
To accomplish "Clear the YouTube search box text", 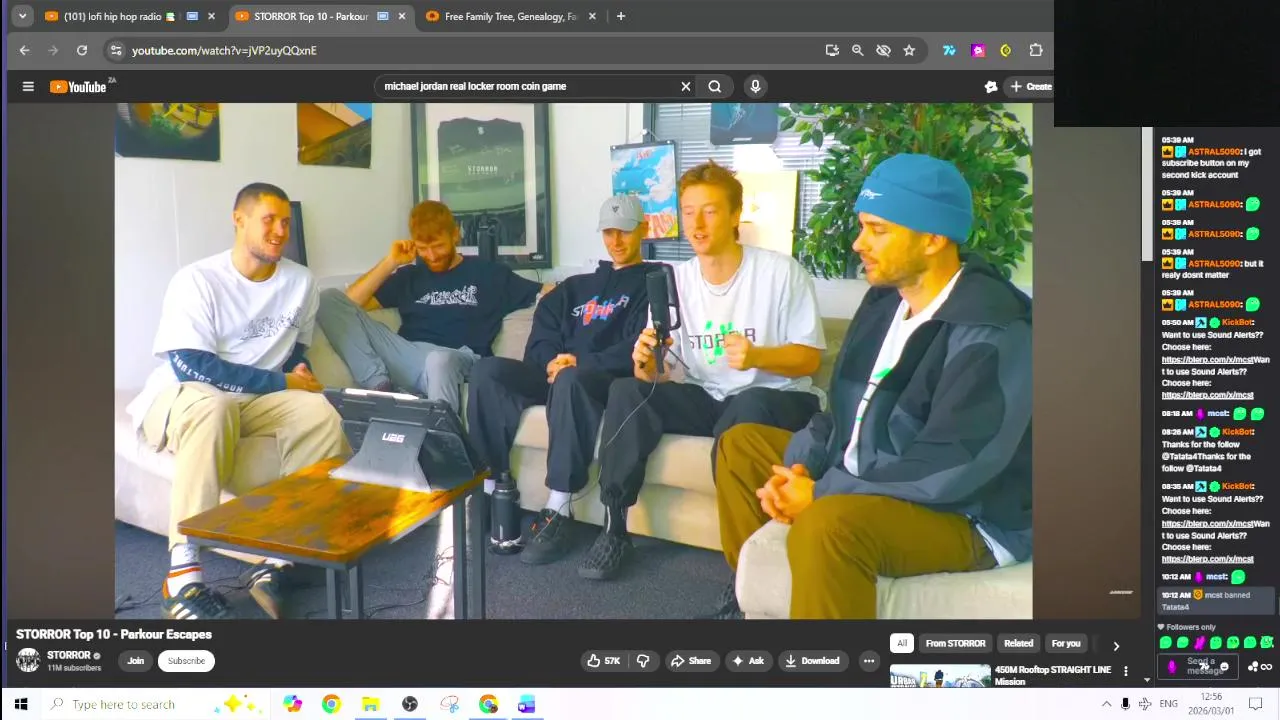I will pyautogui.click(x=686, y=87).
